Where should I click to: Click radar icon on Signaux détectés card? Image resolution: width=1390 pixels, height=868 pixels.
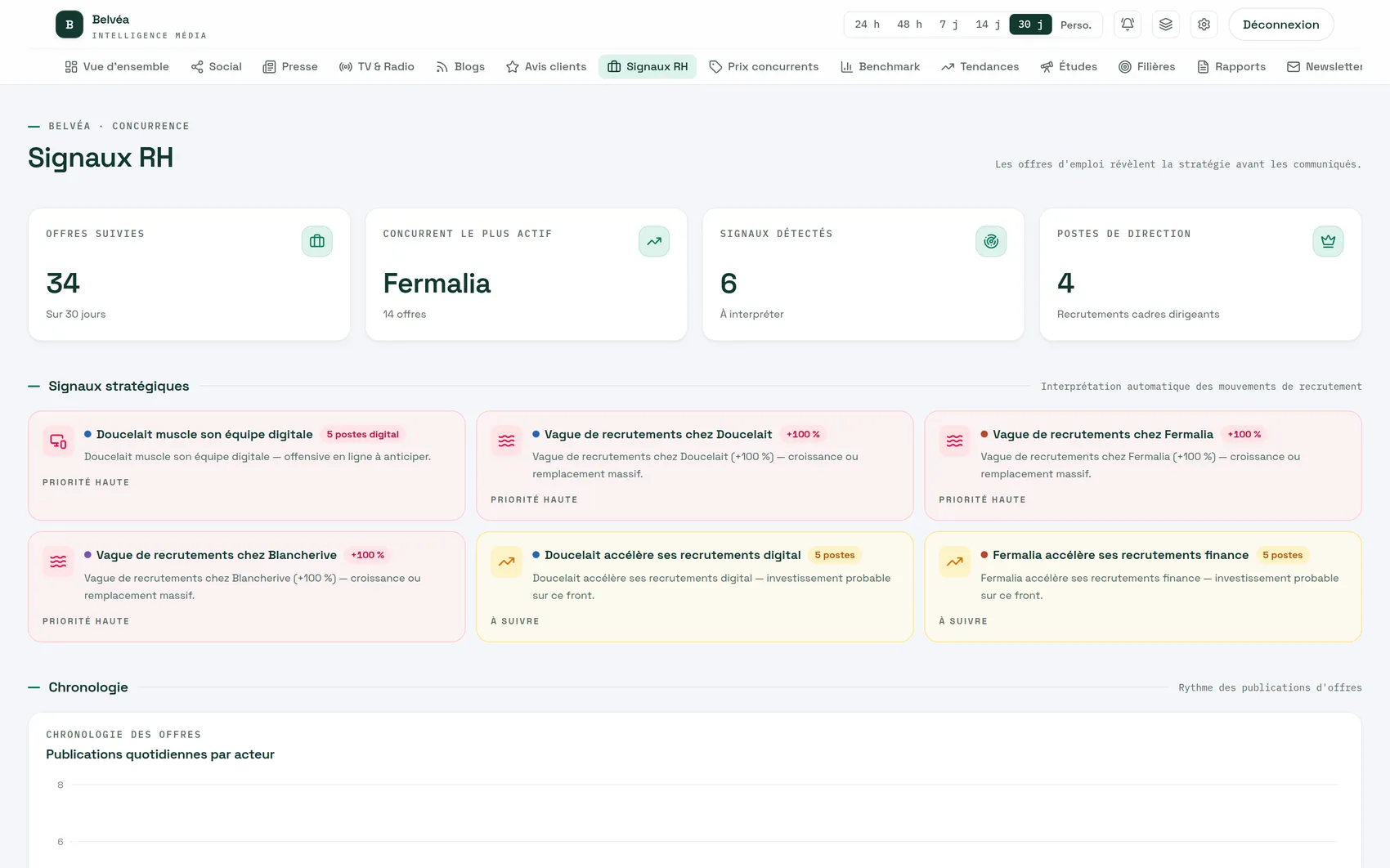(991, 241)
